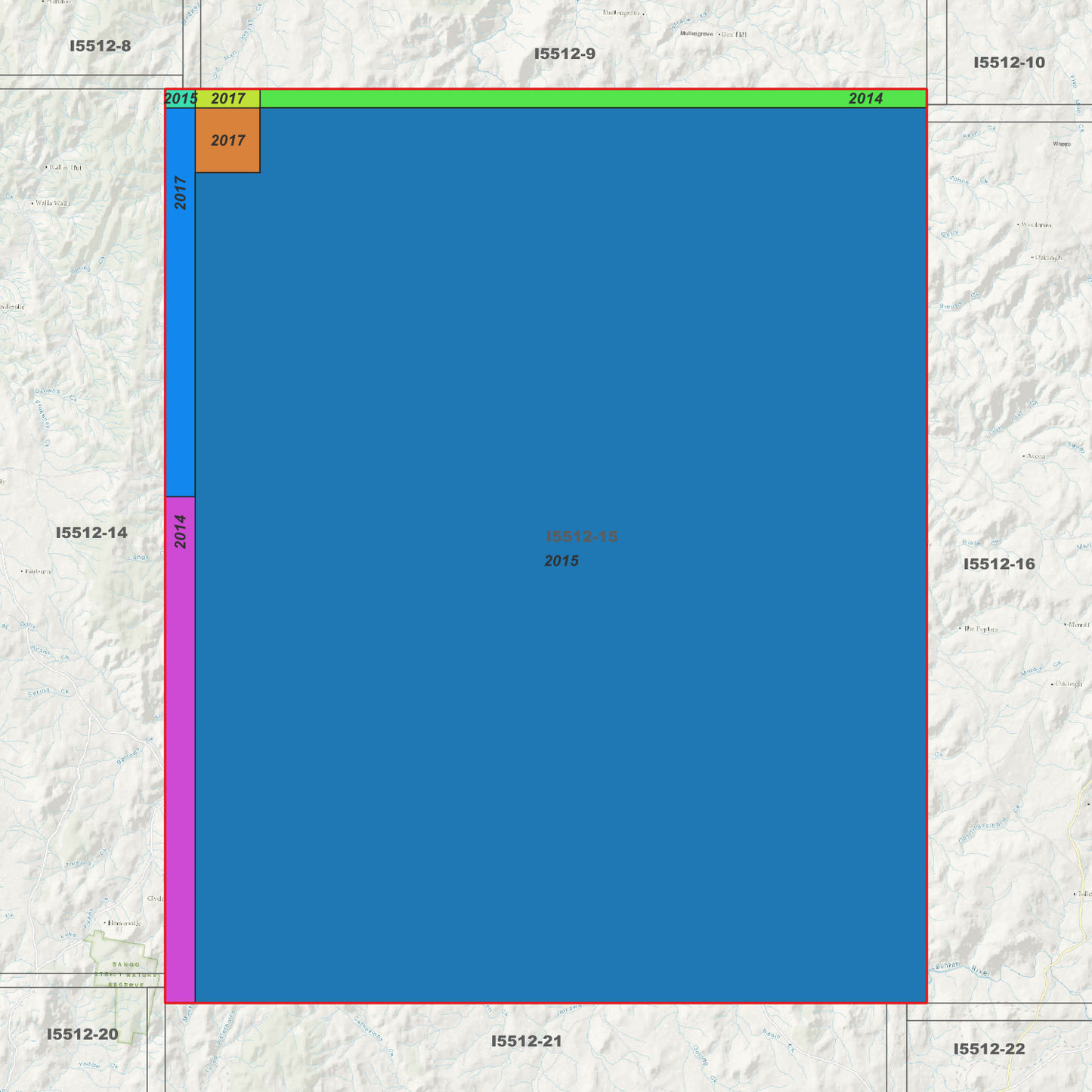
Task: Select the cyan 2015 corner cell
Action: point(181,98)
